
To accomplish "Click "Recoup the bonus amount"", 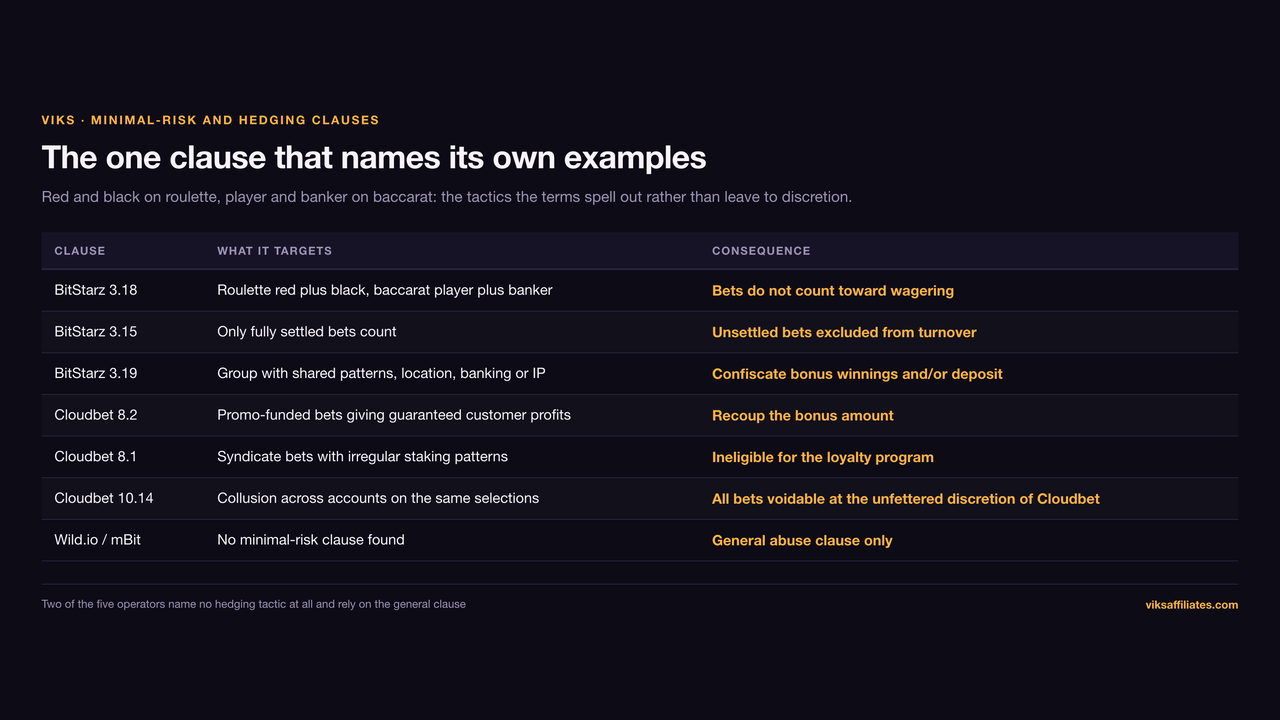I will [x=803, y=415].
